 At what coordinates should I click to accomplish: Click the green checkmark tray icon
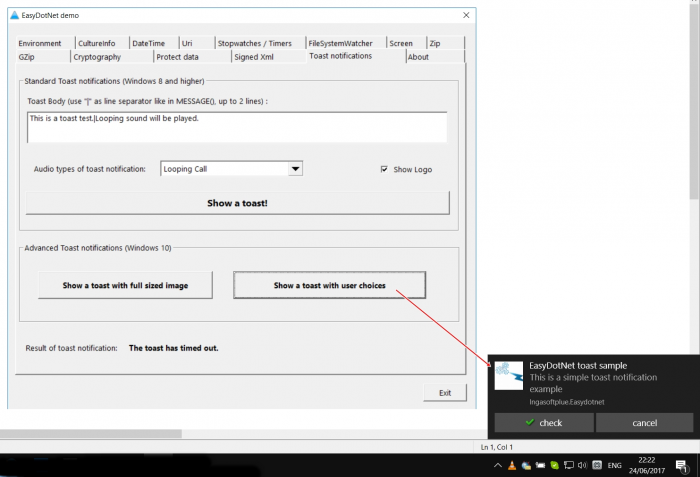point(554,465)
